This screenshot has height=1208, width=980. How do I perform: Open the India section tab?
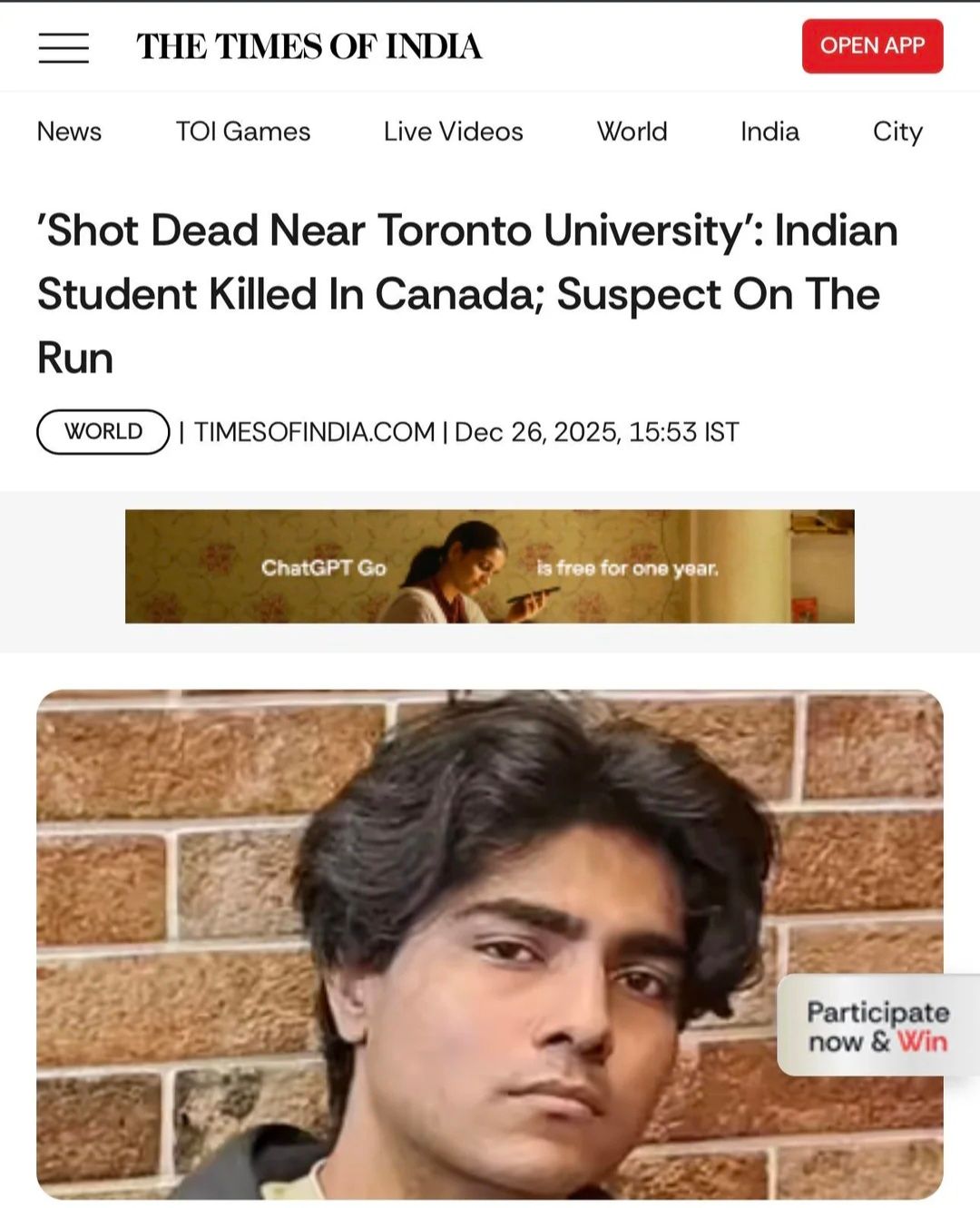point(769,132)
